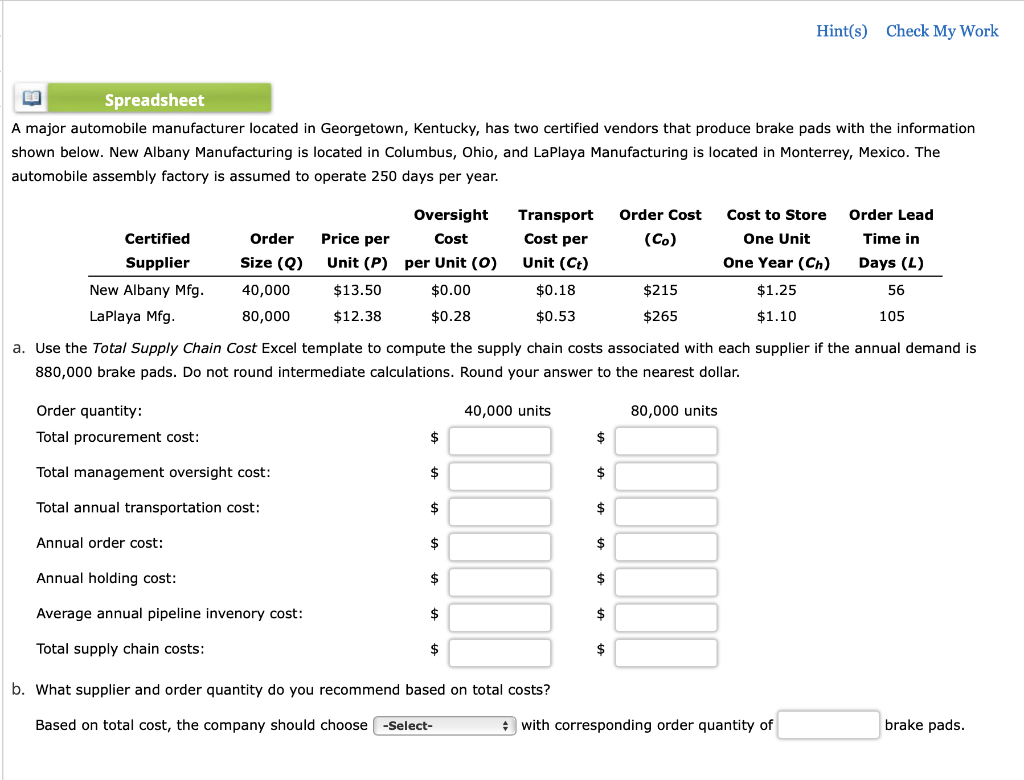Click the total procurement cost field for 80,000 units
Screen dimensions: 1024x780
[x=666, y=440]
